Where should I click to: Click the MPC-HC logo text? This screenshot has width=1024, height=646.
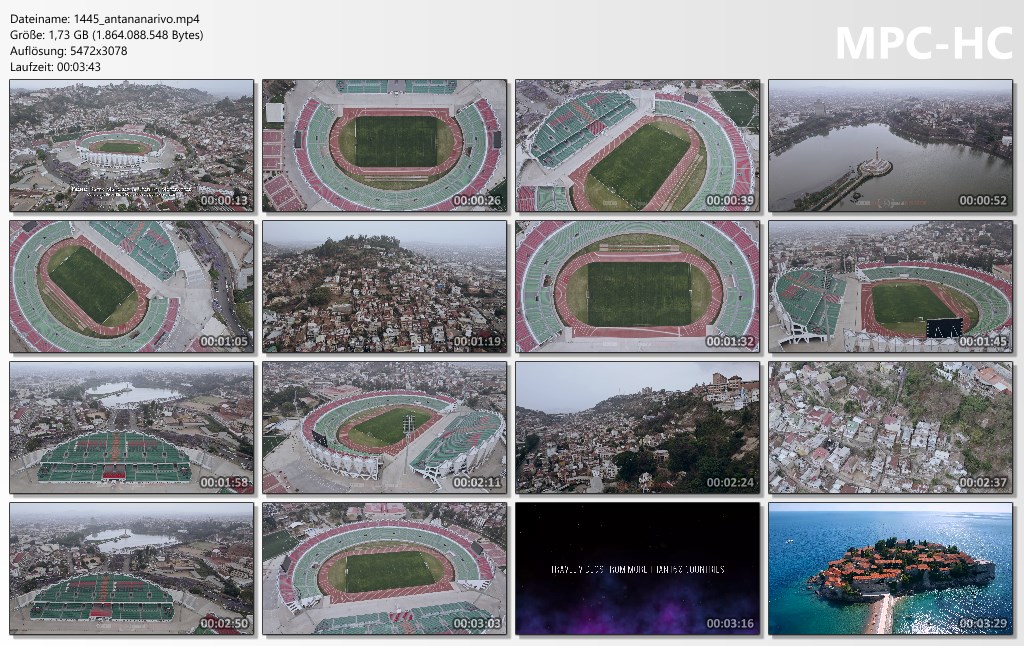(924, 43)
